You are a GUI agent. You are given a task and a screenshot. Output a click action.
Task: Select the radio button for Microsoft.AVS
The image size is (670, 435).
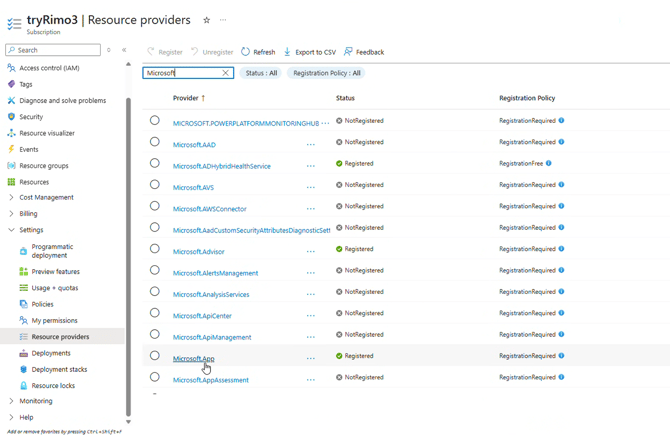click(x=155, y=185)
